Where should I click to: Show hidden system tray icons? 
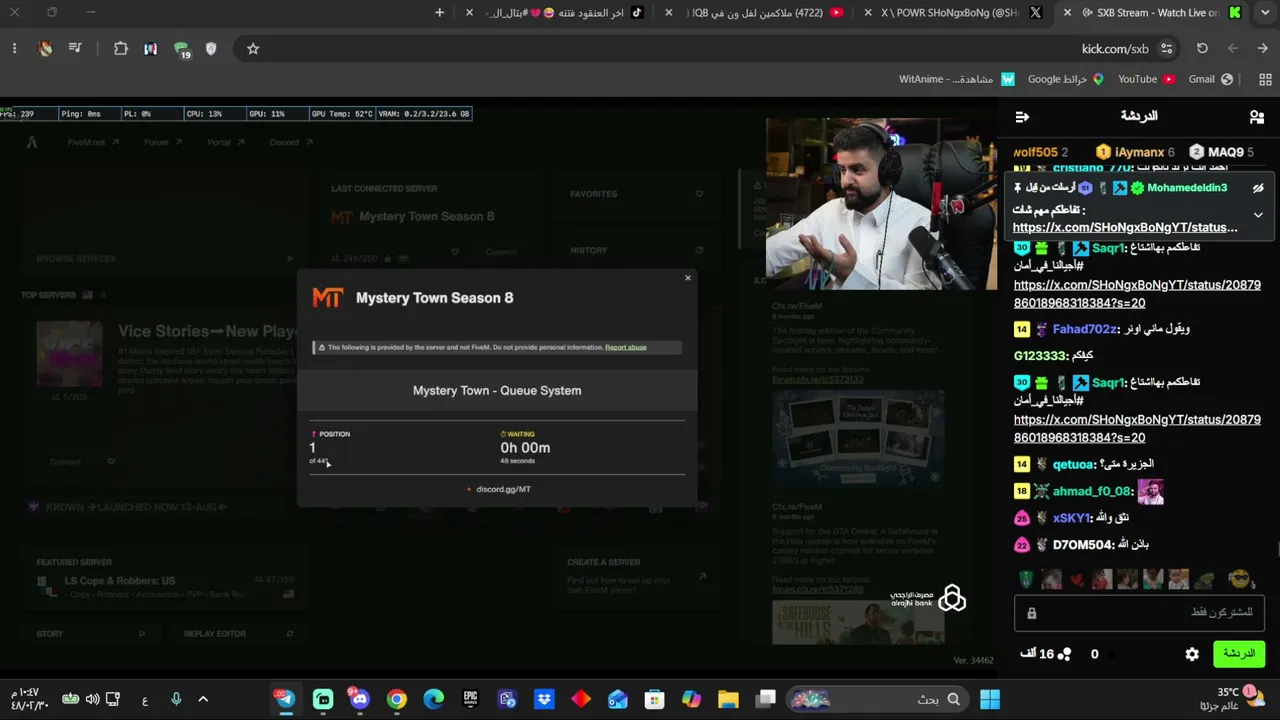pos(203,699)
